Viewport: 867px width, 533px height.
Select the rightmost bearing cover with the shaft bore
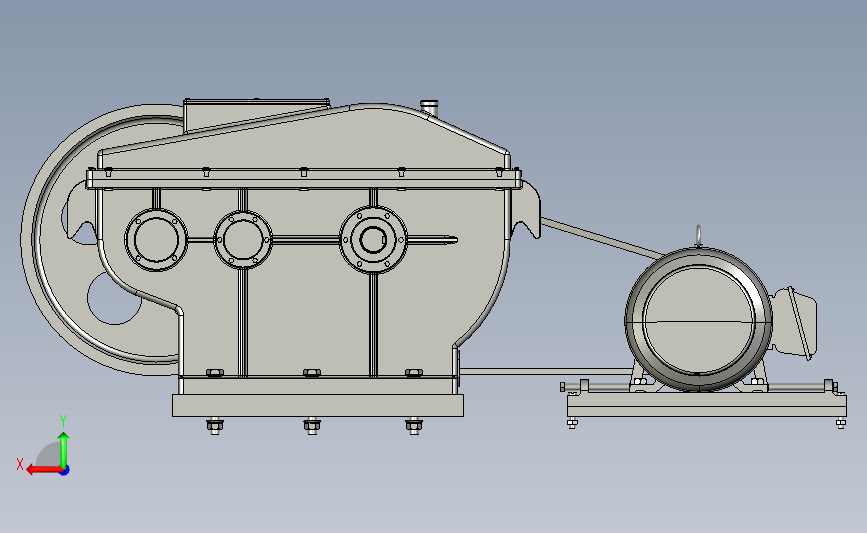(x=373, y=239)
